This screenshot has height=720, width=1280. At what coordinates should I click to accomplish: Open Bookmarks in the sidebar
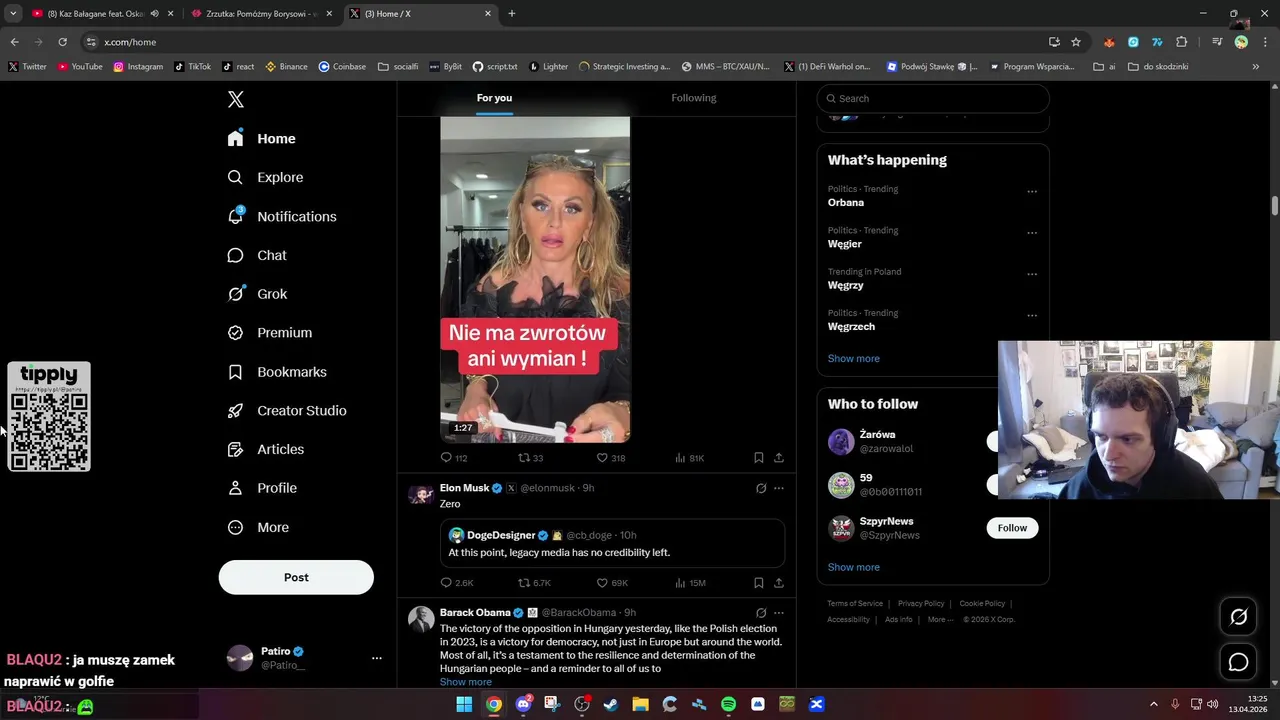point(277,372)
